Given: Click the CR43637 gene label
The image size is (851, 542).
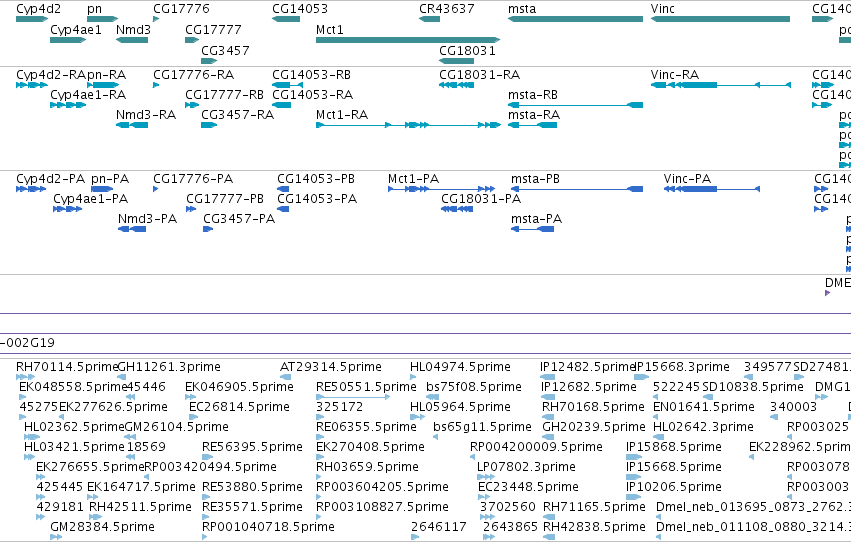Looking at the screenshot, I should pos(447,9).
